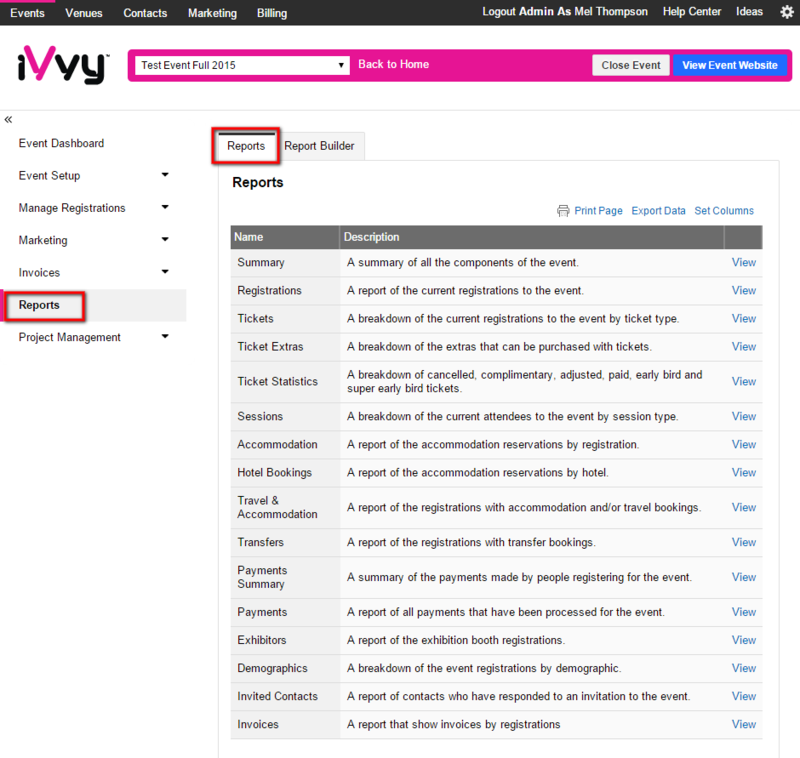View the Invited Contacts report
This screenshot has height=758, width=800.
click(x=743, y=696)
